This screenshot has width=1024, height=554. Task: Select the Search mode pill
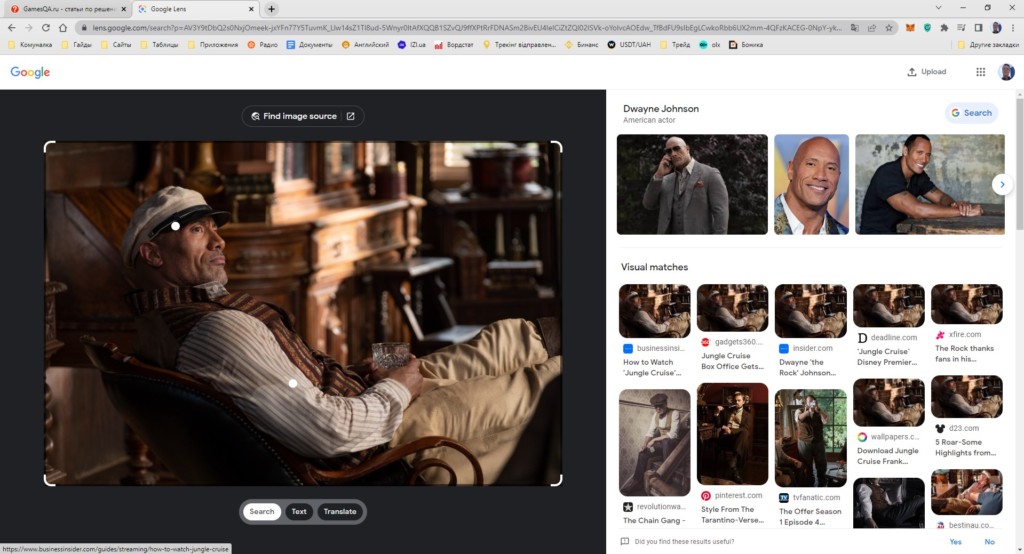(262, 512)
